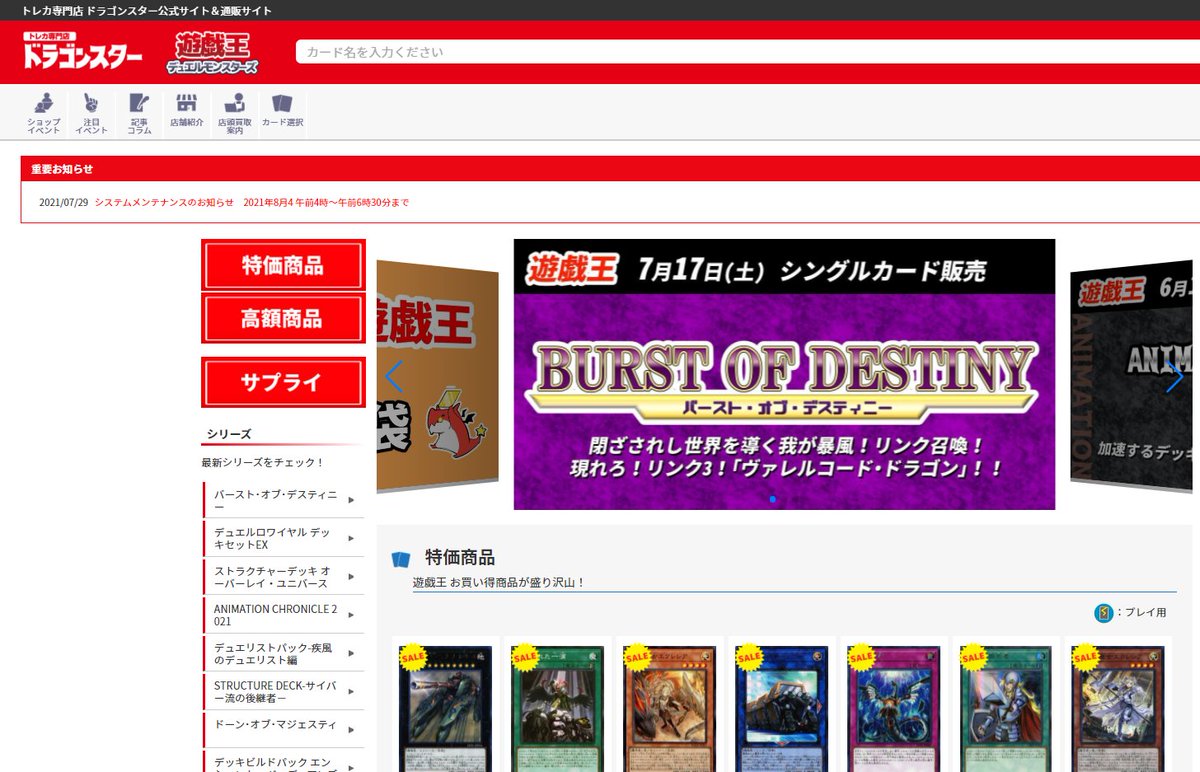The width and height of the screenshot is (1200, 772).
Task: Open the seventh sale card, brown with white figure
Action: pos(1117,709)
